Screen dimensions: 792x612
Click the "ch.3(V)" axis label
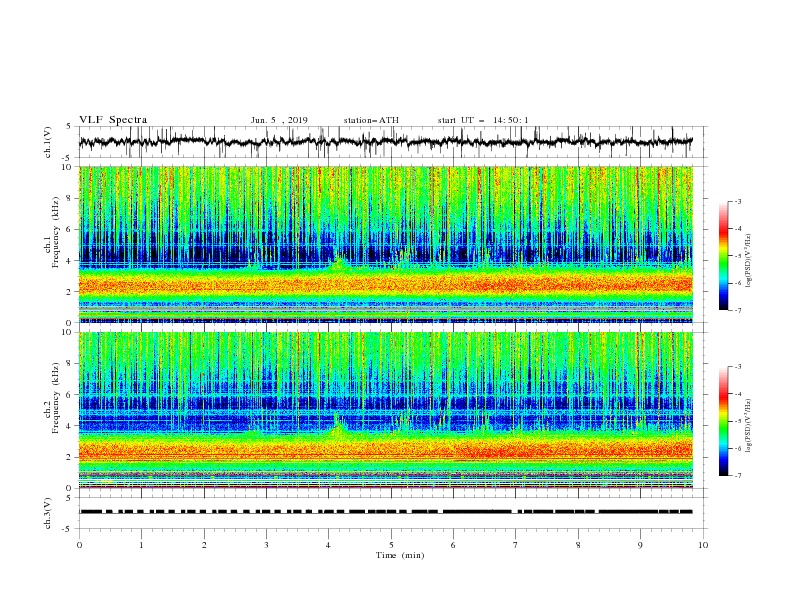tap(48, 513)
